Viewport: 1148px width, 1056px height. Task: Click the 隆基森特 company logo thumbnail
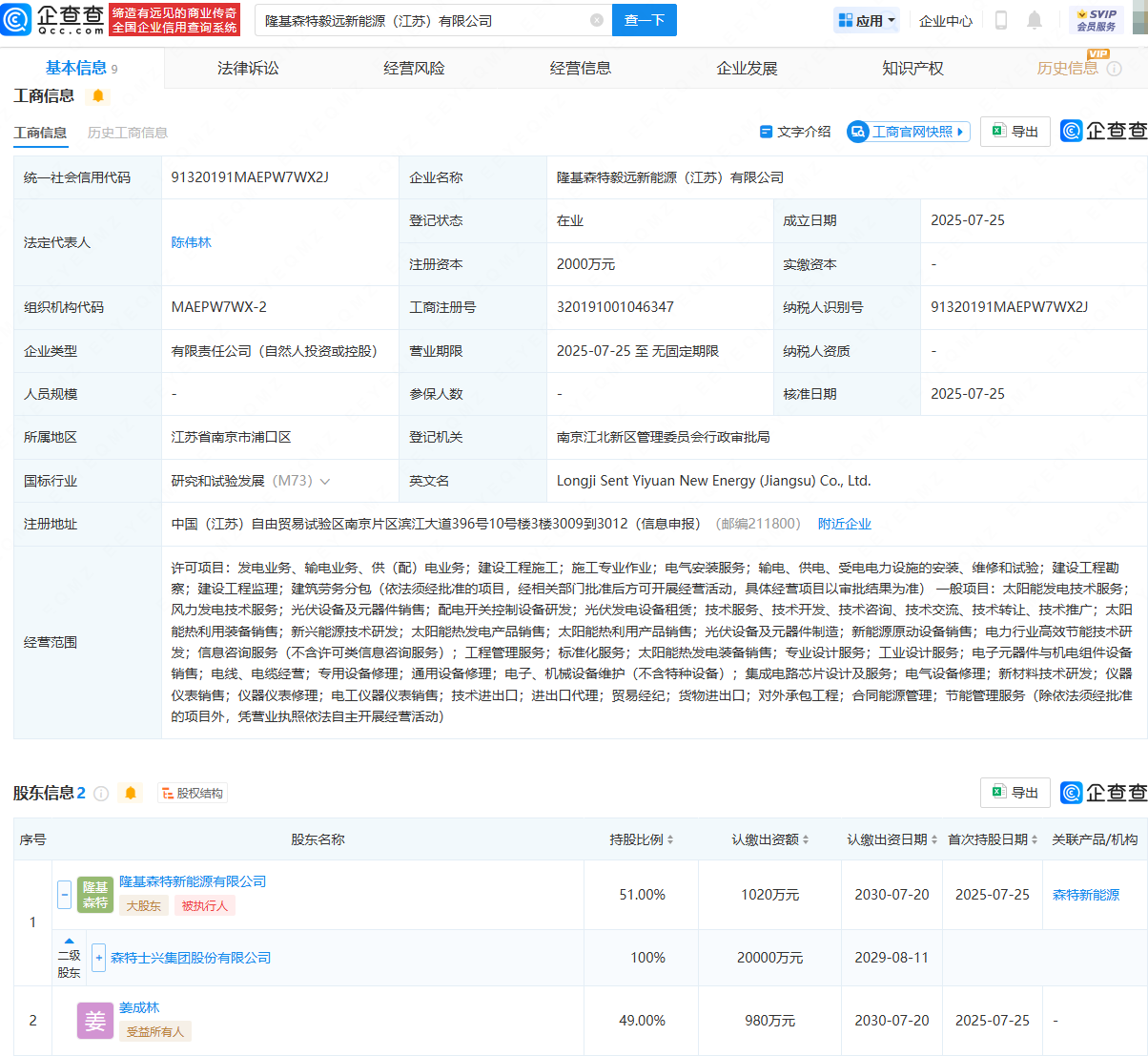click(x=95, y=895)
